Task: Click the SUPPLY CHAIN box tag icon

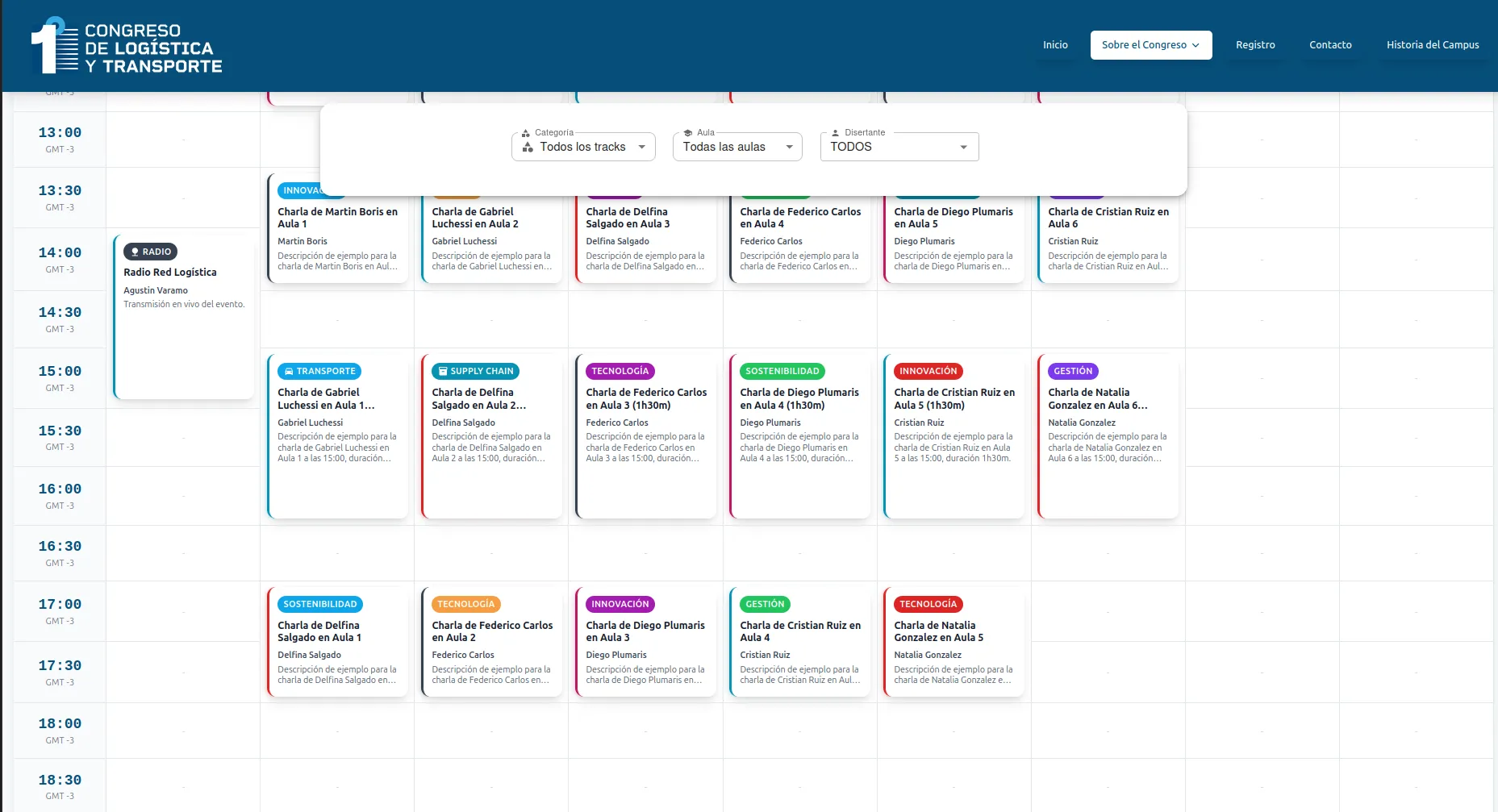Action: pyautogui.click(x=443, y=372)
